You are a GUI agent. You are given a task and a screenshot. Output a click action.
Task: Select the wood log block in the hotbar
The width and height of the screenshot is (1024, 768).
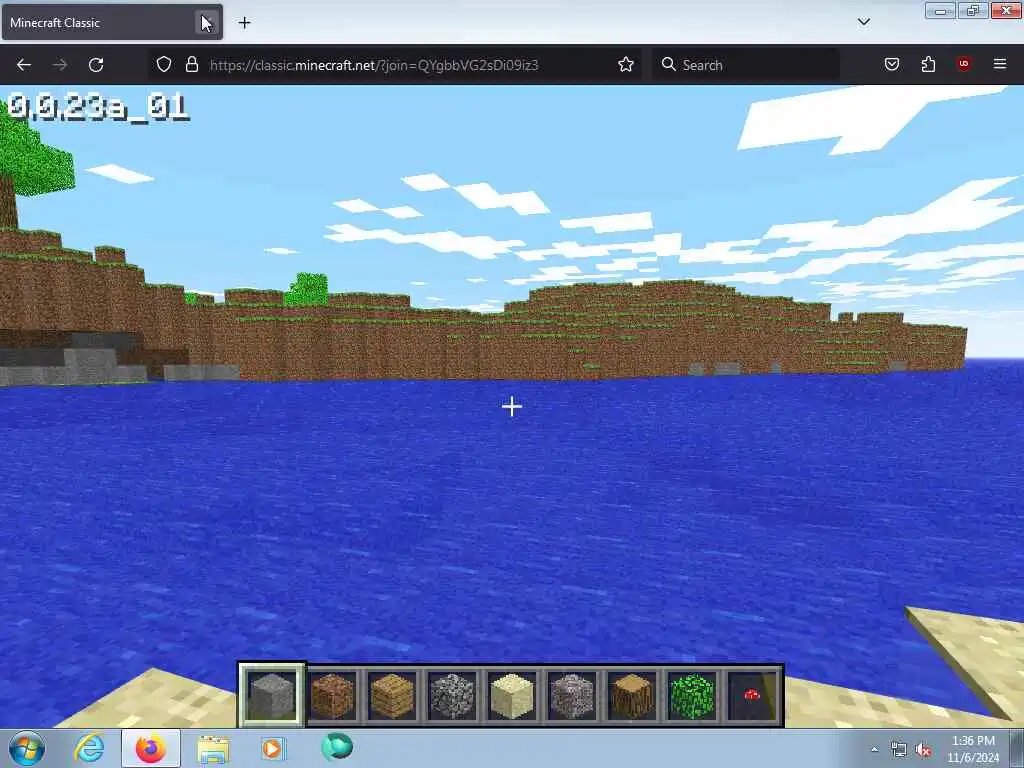pyautogui.click(x=632, y=696)
